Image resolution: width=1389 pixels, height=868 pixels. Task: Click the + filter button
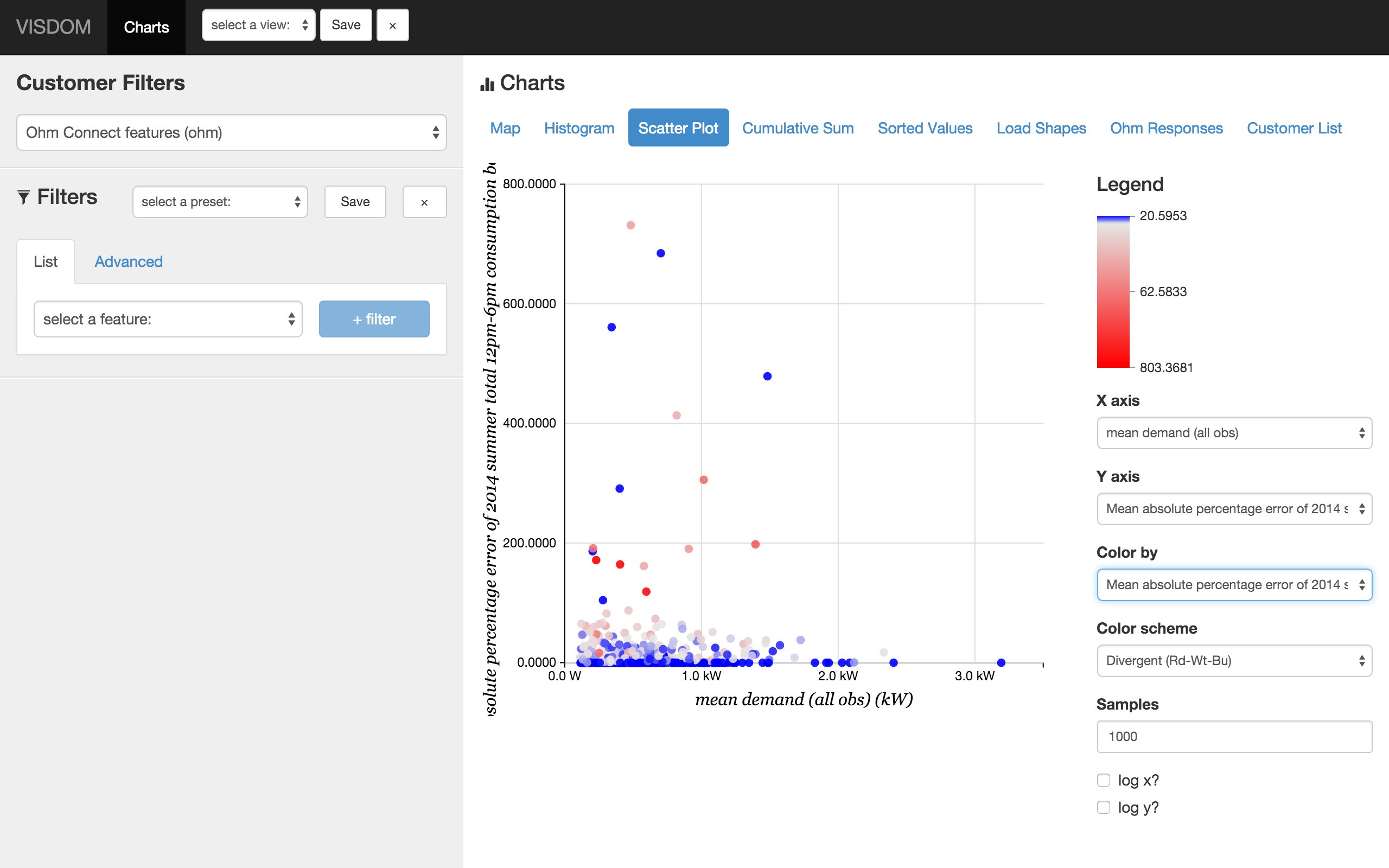point(374,319)
